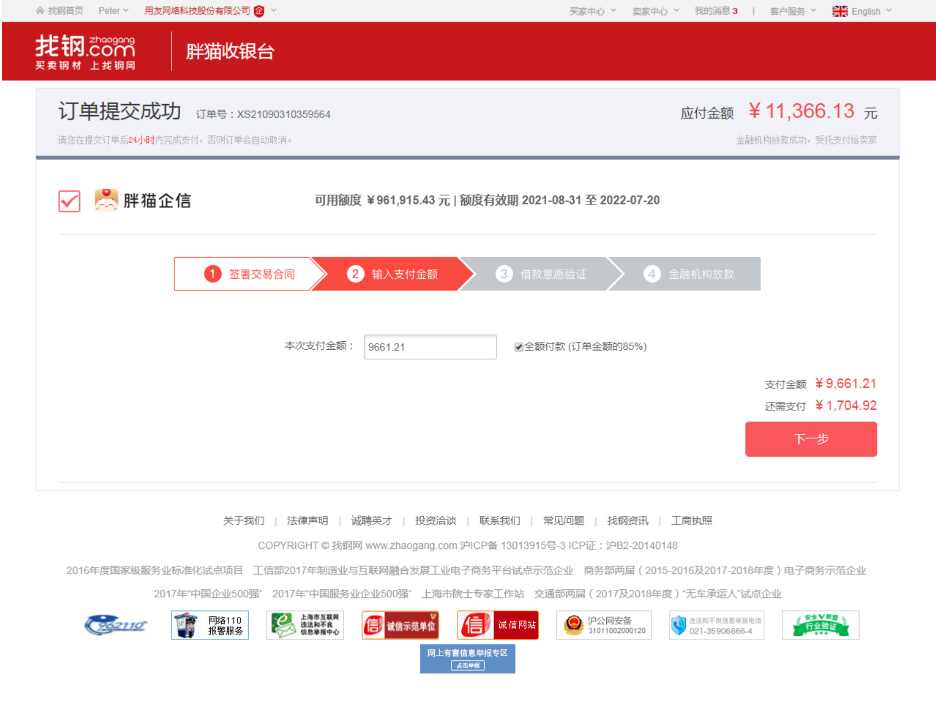Open the 投资洽谈 footer link

(x=436, y=521)
